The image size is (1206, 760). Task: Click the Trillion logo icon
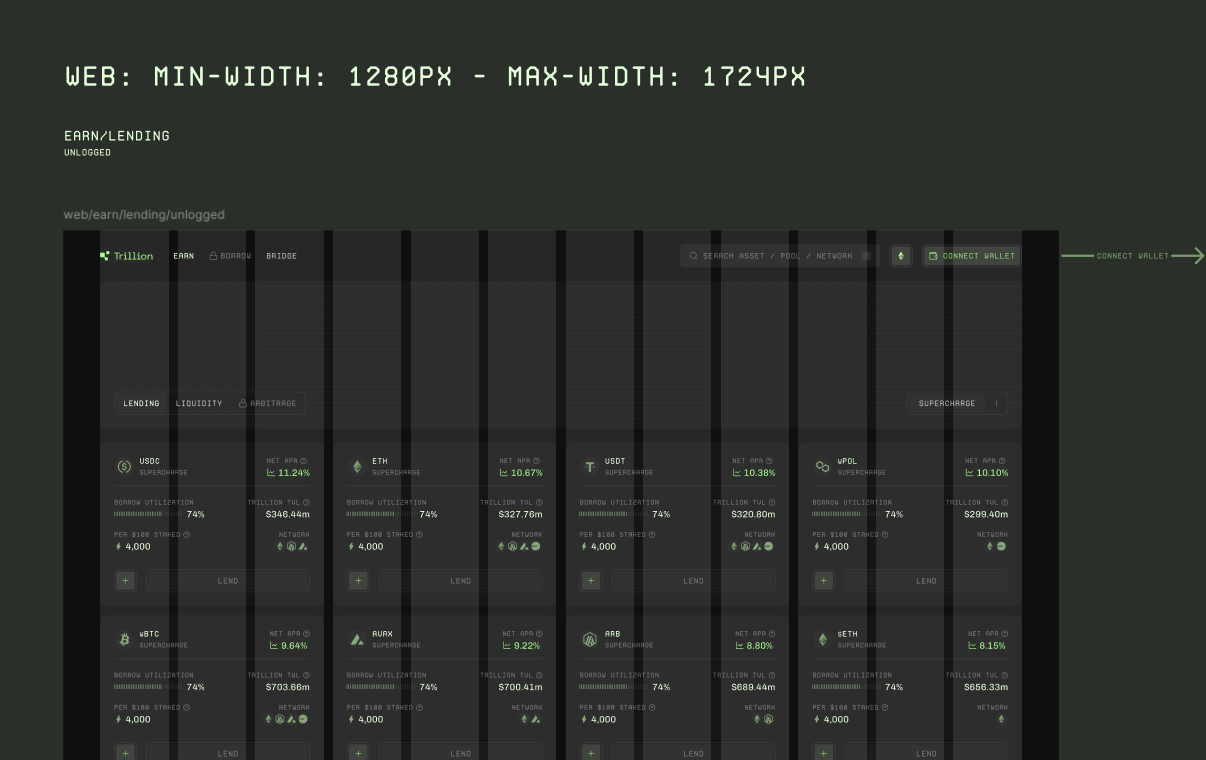click(105, 256)
